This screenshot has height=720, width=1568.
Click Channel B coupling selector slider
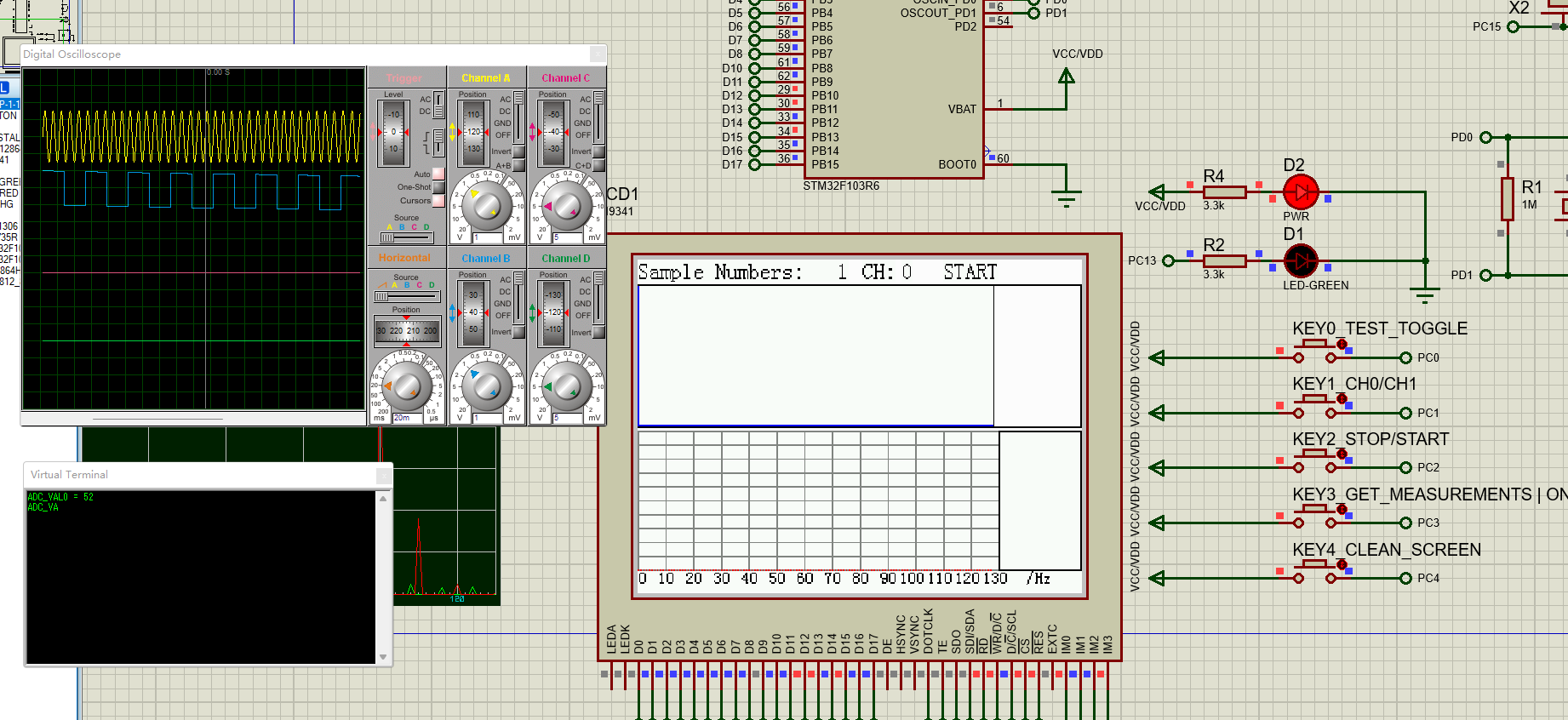click(x=518, y=298)
